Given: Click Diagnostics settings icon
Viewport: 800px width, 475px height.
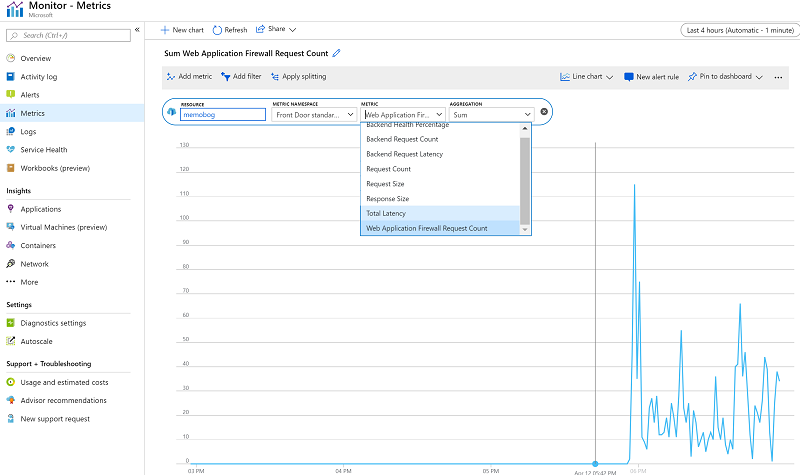Looking at the screenshot, I should [10, 323].
